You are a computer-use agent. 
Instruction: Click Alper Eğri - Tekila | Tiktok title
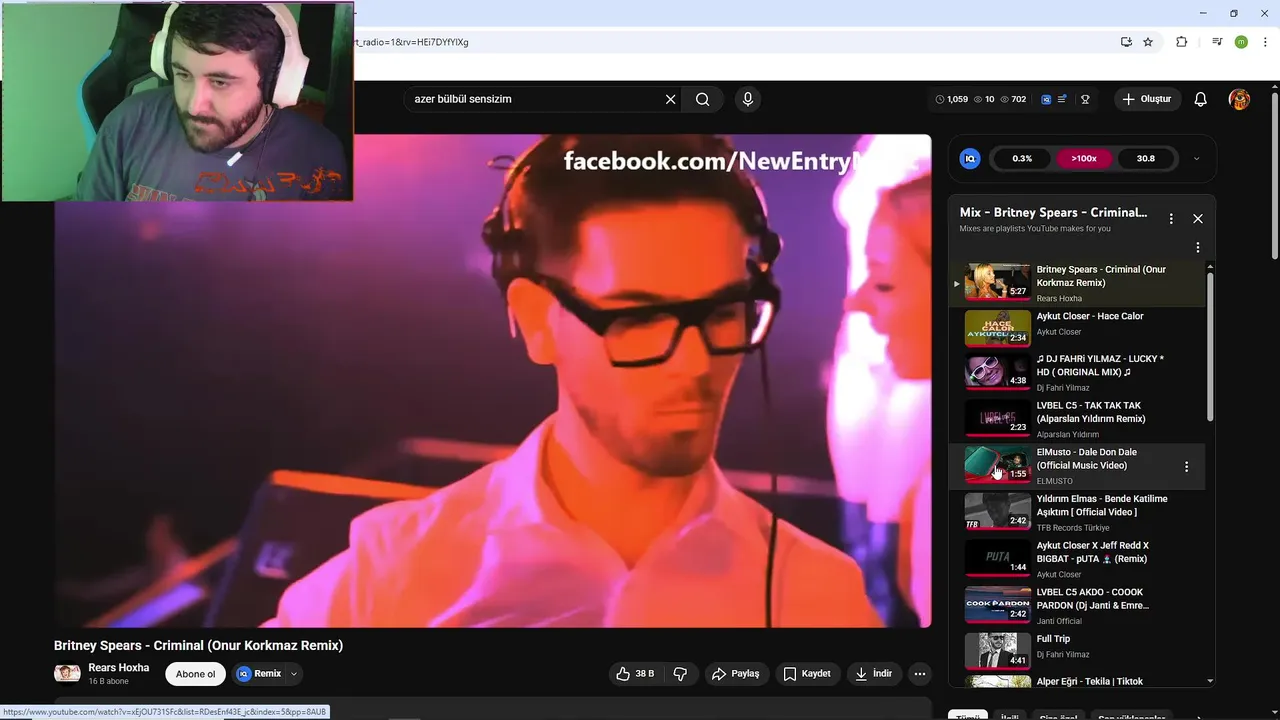pyautogui.click(x=1090, y=682)
